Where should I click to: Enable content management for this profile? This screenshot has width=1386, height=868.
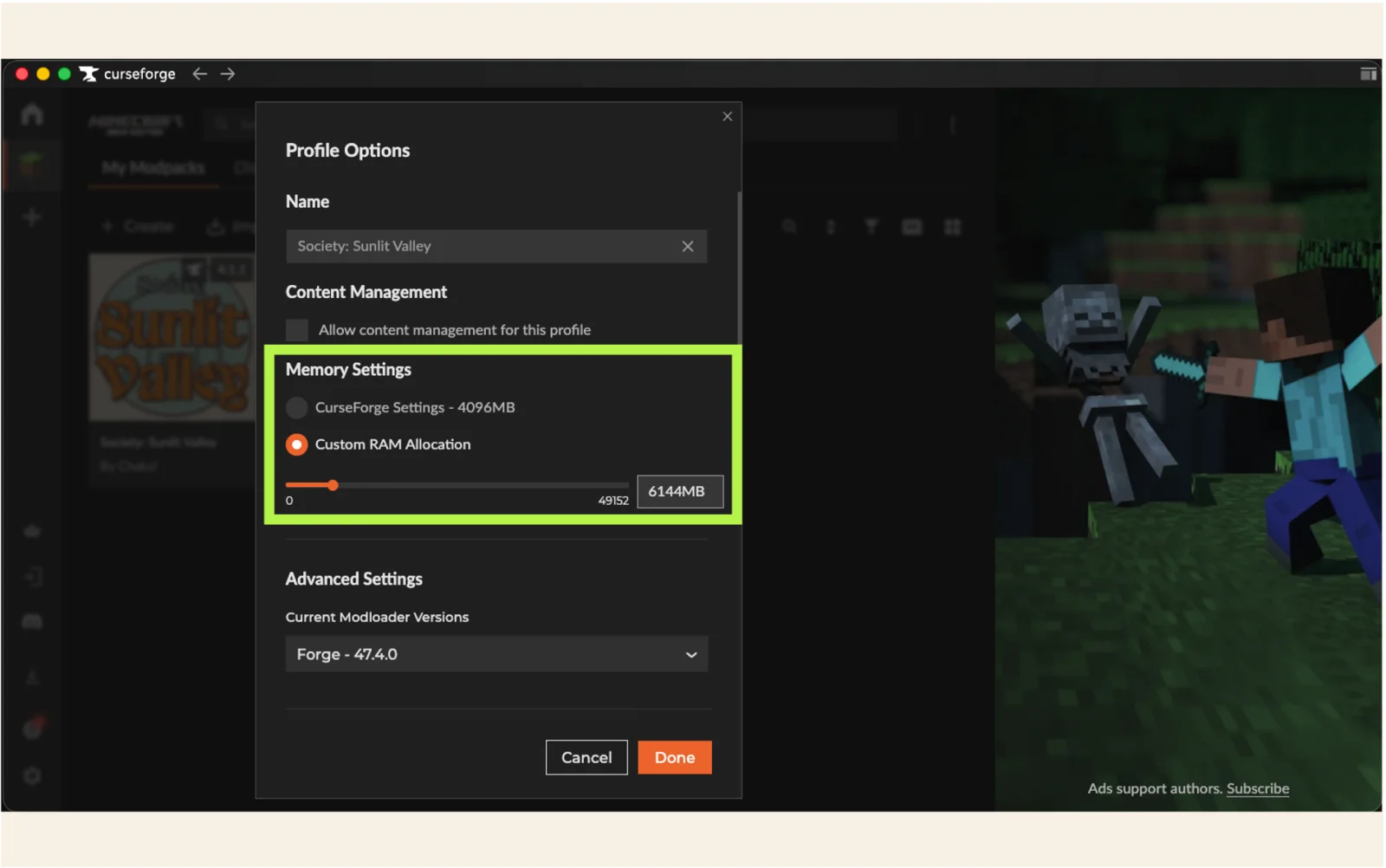[x=297, y=330]
